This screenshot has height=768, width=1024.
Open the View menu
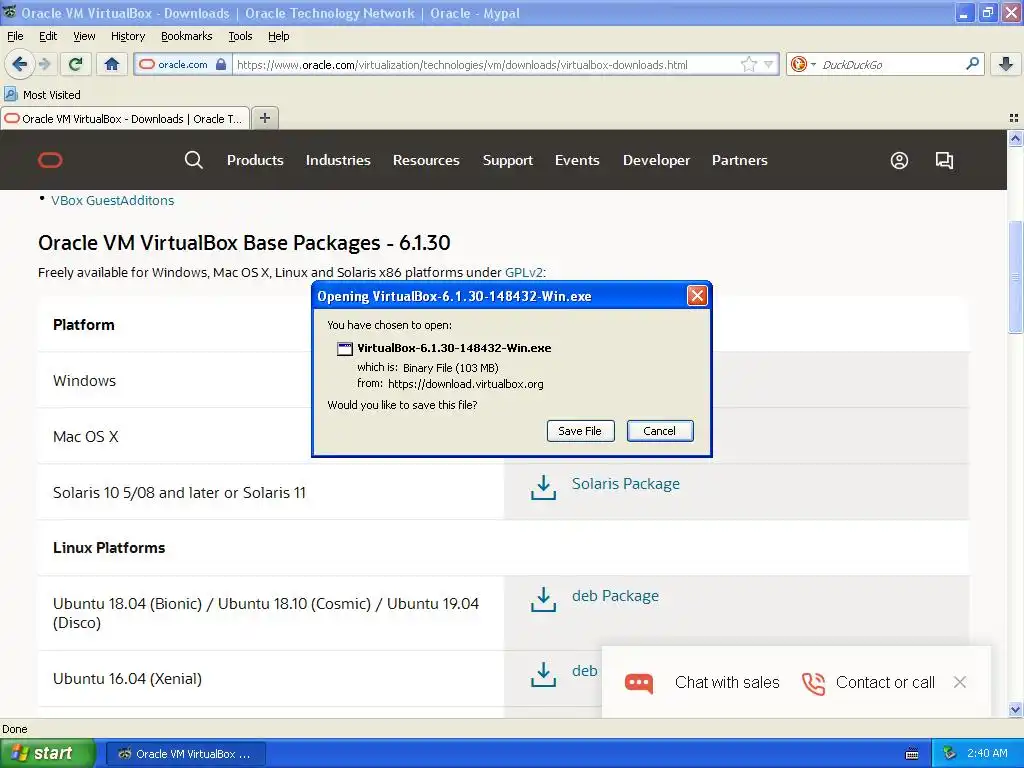(x=84, y=37)
